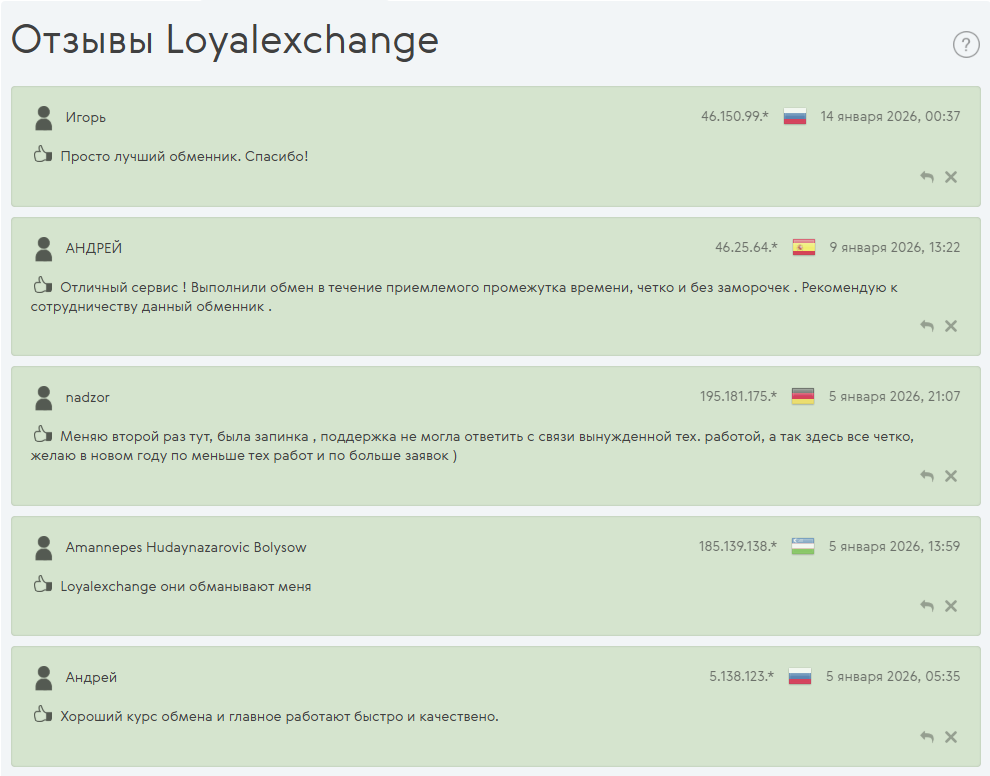Click the IP address 46.150.99.*
The height and width of the screenshot is (776, 990).
click(x=735, y=116)
